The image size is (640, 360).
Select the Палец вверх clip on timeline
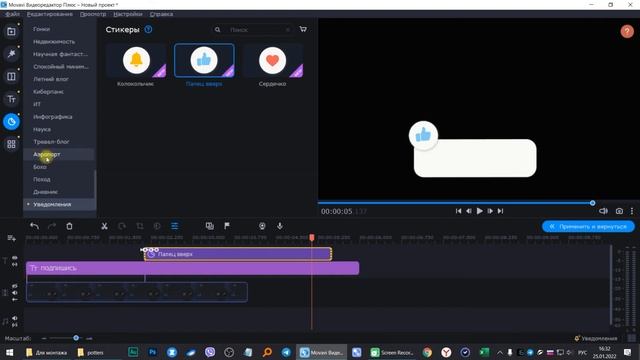click(x=238, y=254)
